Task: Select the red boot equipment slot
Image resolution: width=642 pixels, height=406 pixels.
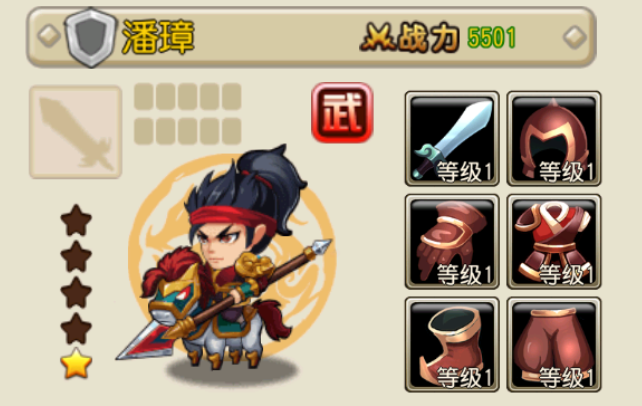Action: click(x=452, y=345)
